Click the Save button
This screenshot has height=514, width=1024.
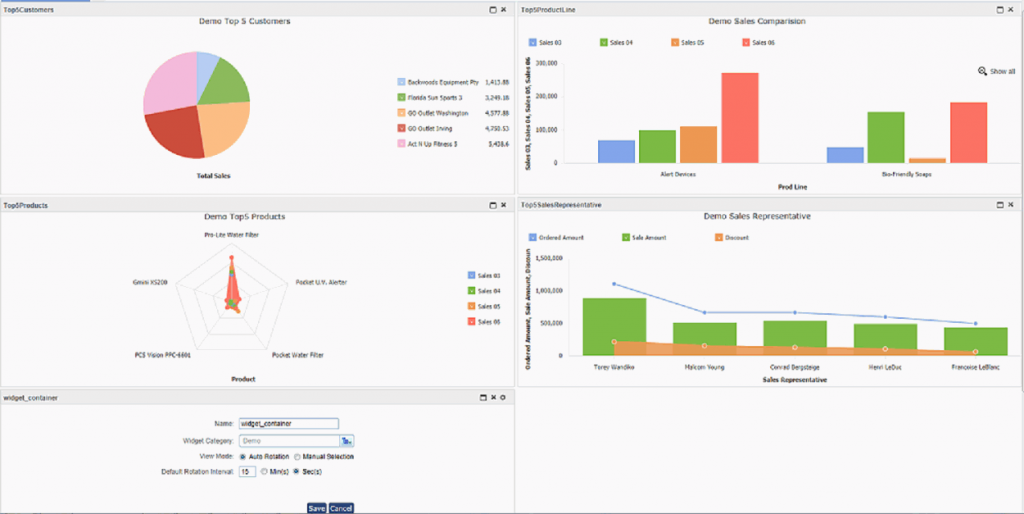click(x=317, y=508)
